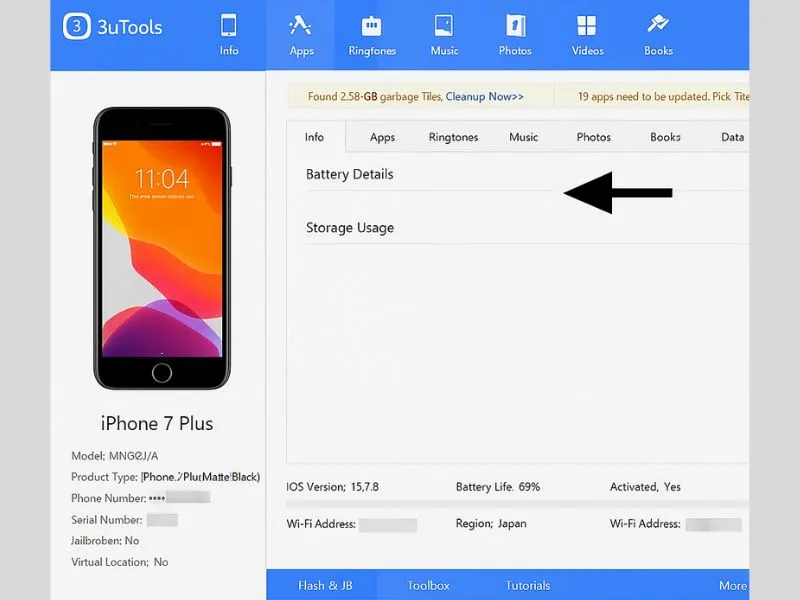Click the masked Phone Number value
Image resolution: width=800 pixels, height=600 pixels.
point(179,497)
